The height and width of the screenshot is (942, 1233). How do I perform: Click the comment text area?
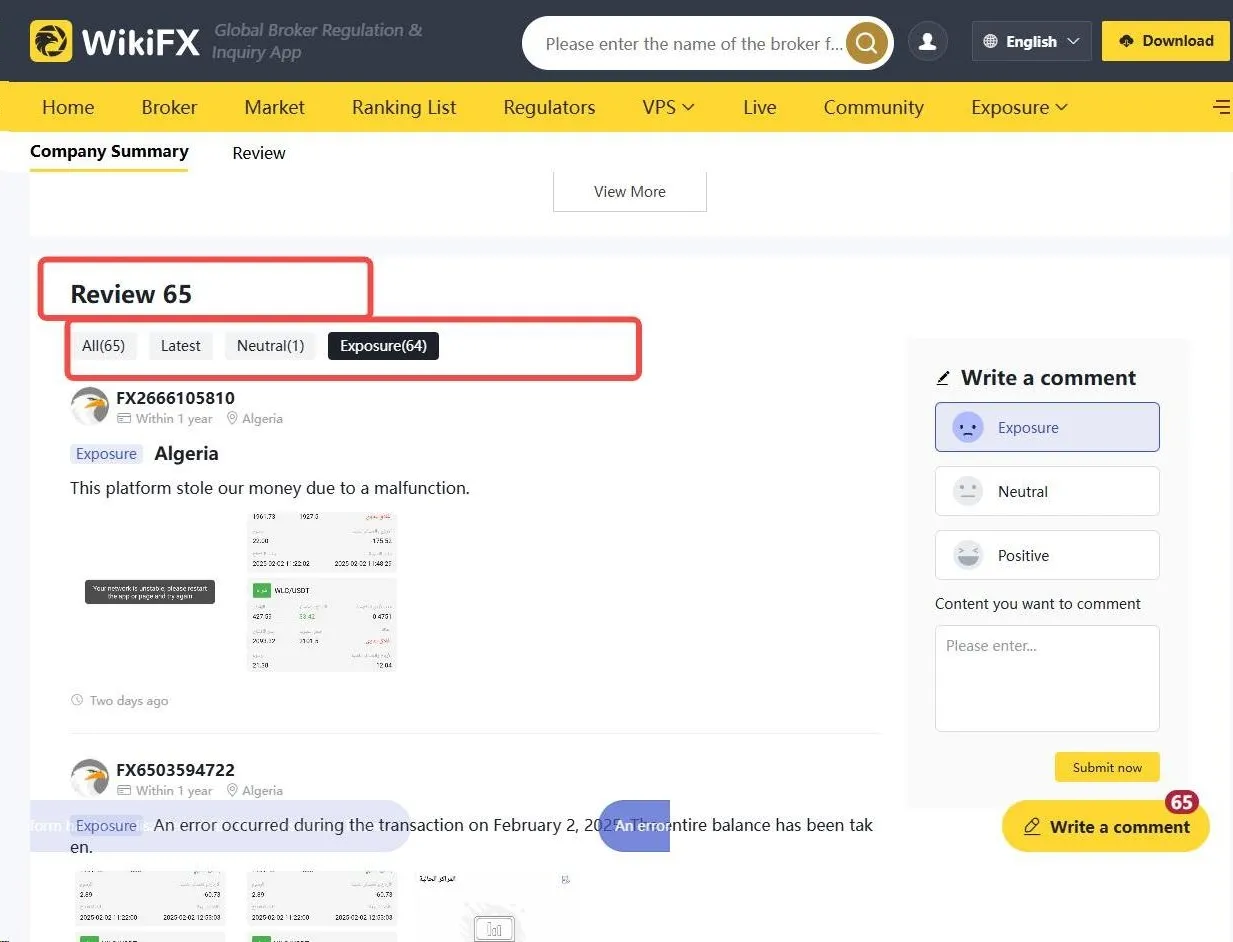point(1047,679)
